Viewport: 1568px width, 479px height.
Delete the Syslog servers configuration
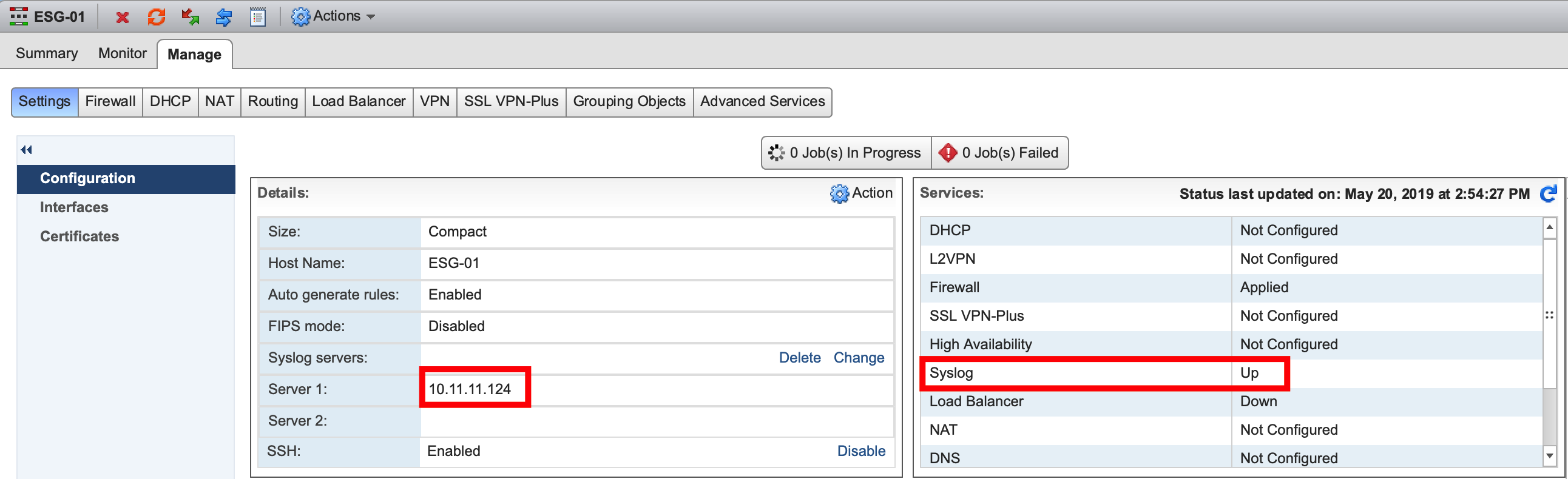pos(799,357)
